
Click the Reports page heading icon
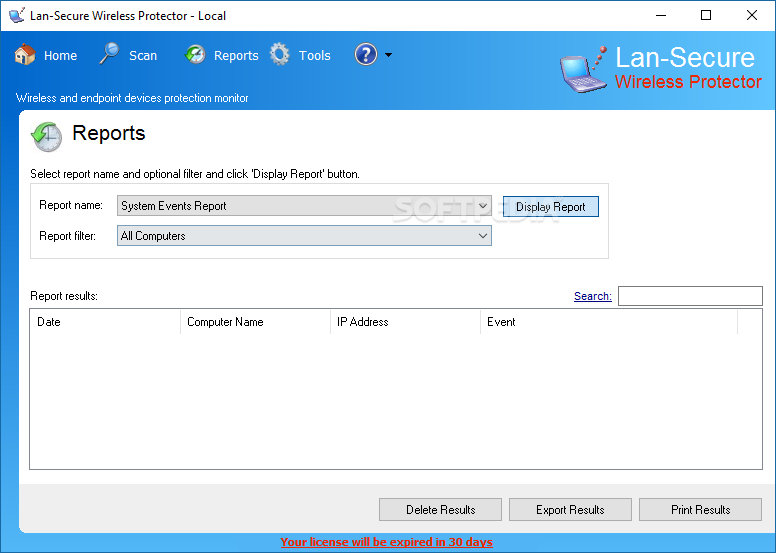pos(47,136)
